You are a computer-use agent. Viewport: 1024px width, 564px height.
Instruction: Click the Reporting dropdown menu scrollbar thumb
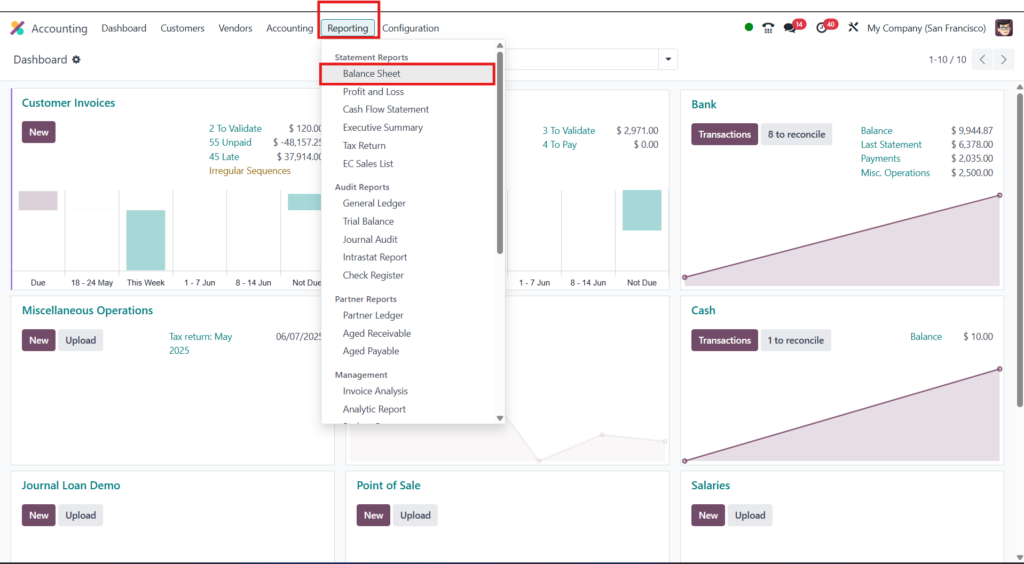coord(500,152)
